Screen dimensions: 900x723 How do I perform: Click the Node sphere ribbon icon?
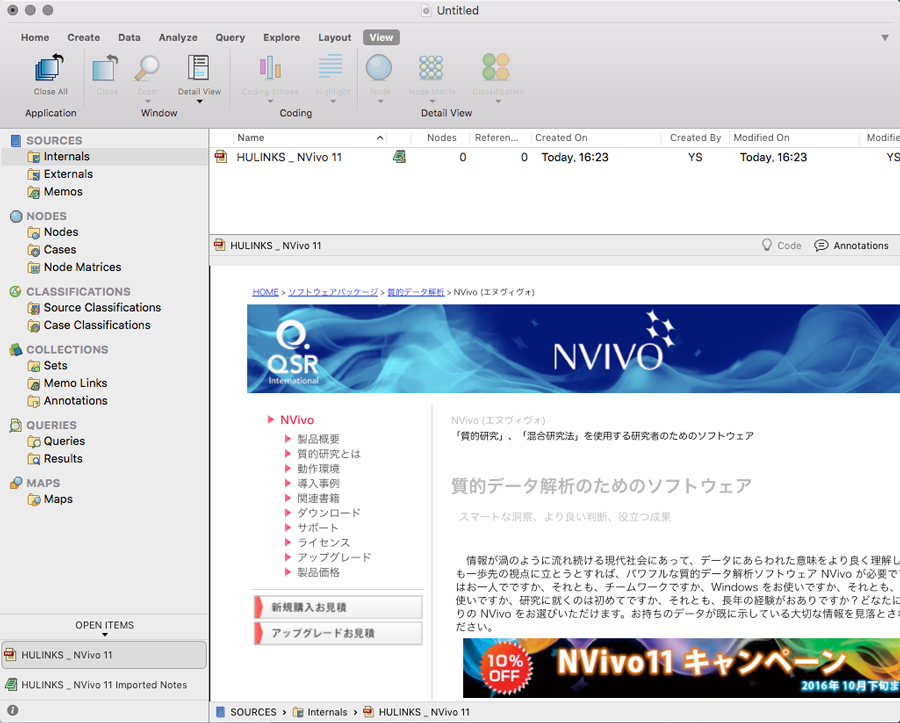pyautogui.click(x=379, y=68)
